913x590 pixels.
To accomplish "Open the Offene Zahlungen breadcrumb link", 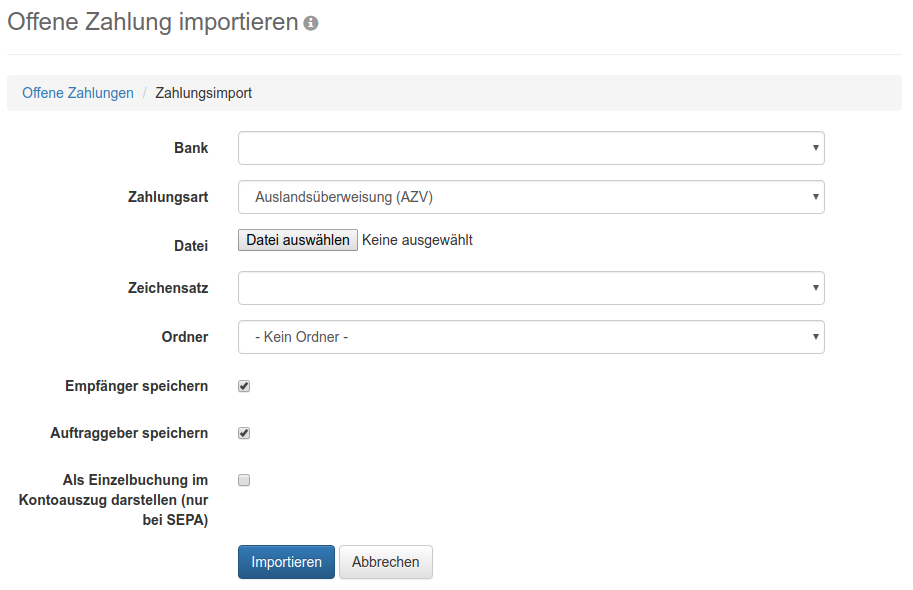I will tap(77, 93).
